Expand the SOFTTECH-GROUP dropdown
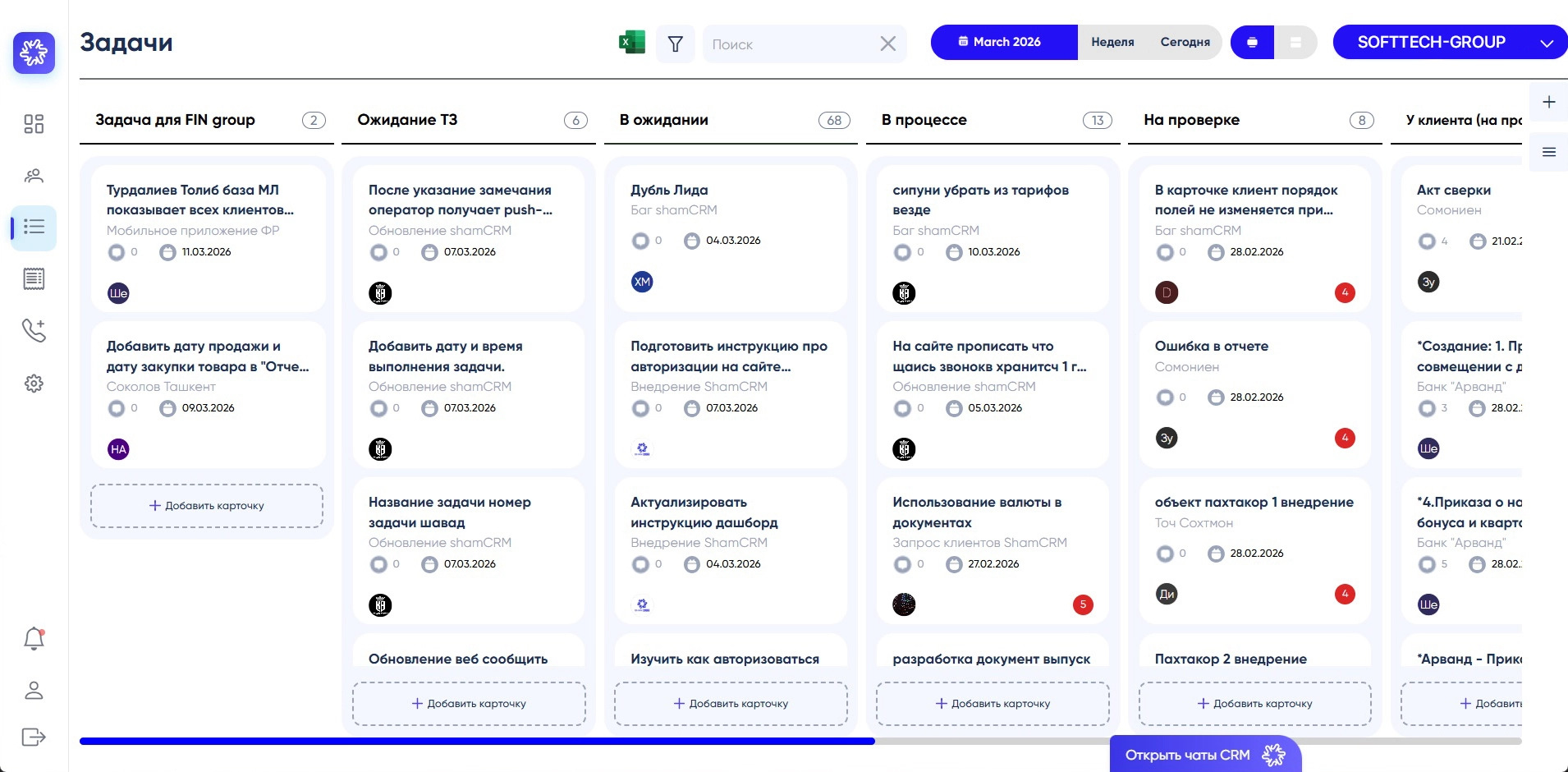 pos(1547,44)
